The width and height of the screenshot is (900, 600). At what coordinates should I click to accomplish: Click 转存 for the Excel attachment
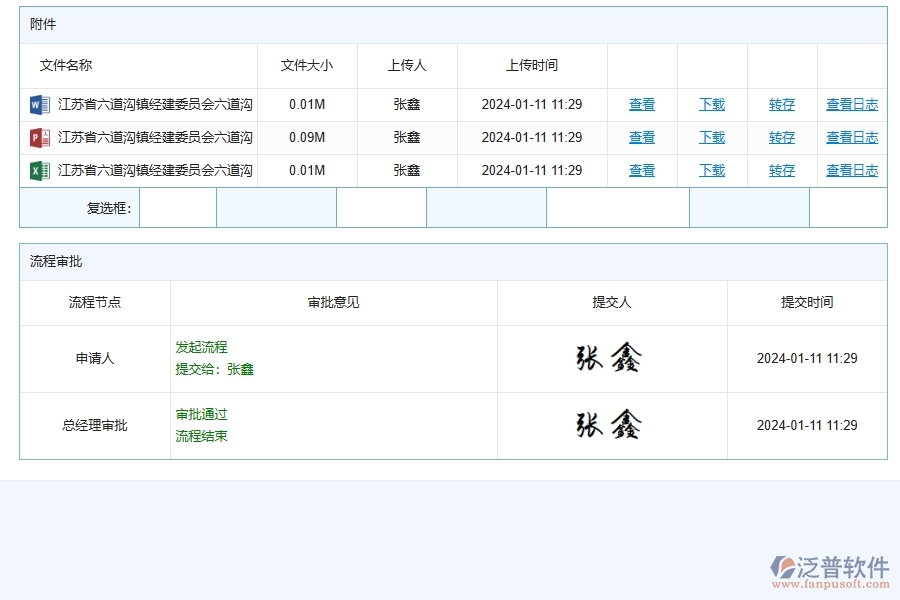pos(781,170)
